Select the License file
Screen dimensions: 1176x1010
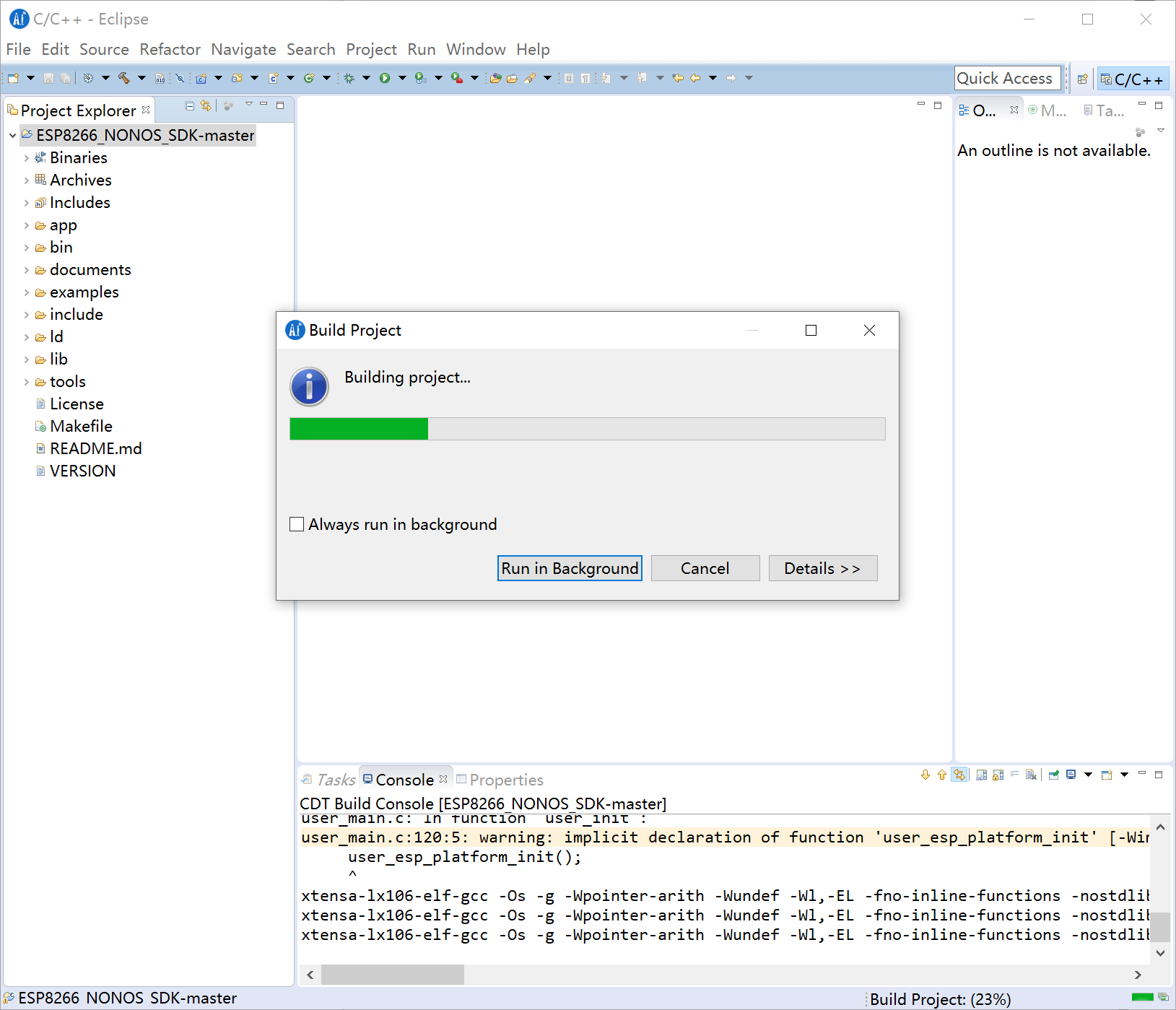point(69,404)
